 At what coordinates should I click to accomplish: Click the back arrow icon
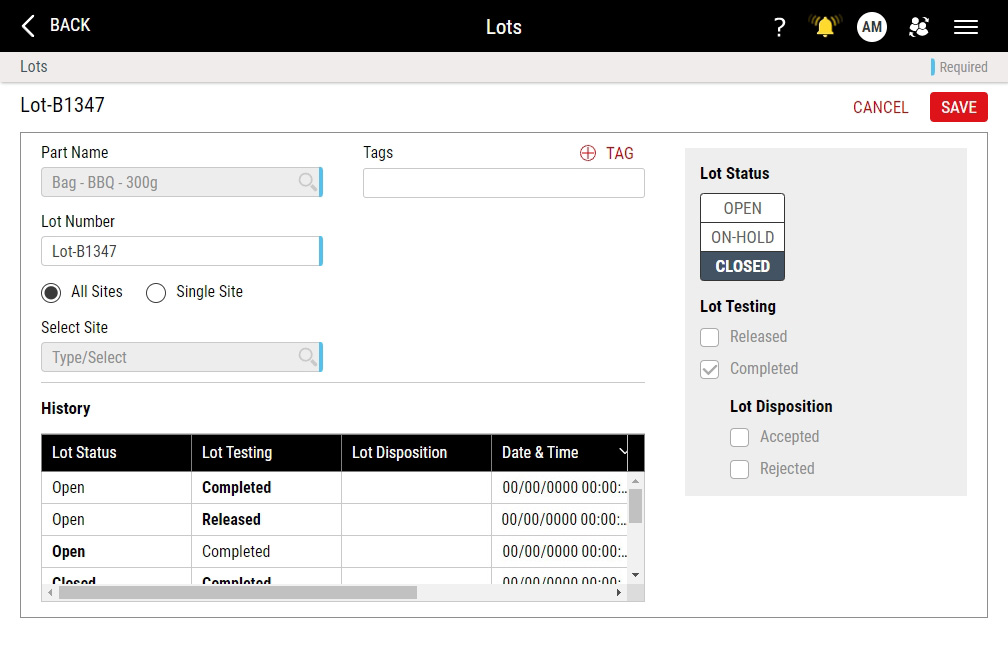point(28,26)
